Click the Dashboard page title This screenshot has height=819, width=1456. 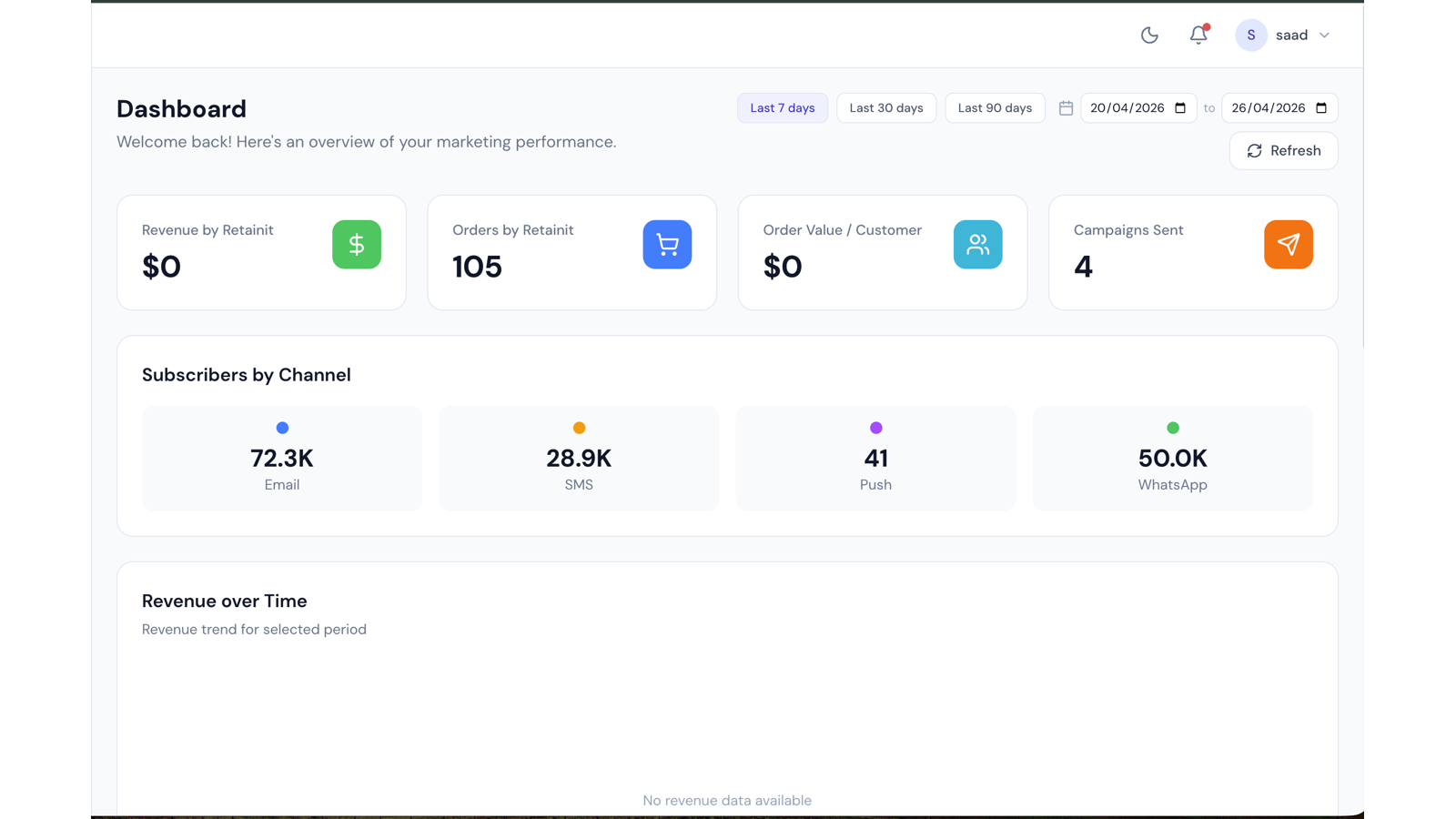click(181, 108)
